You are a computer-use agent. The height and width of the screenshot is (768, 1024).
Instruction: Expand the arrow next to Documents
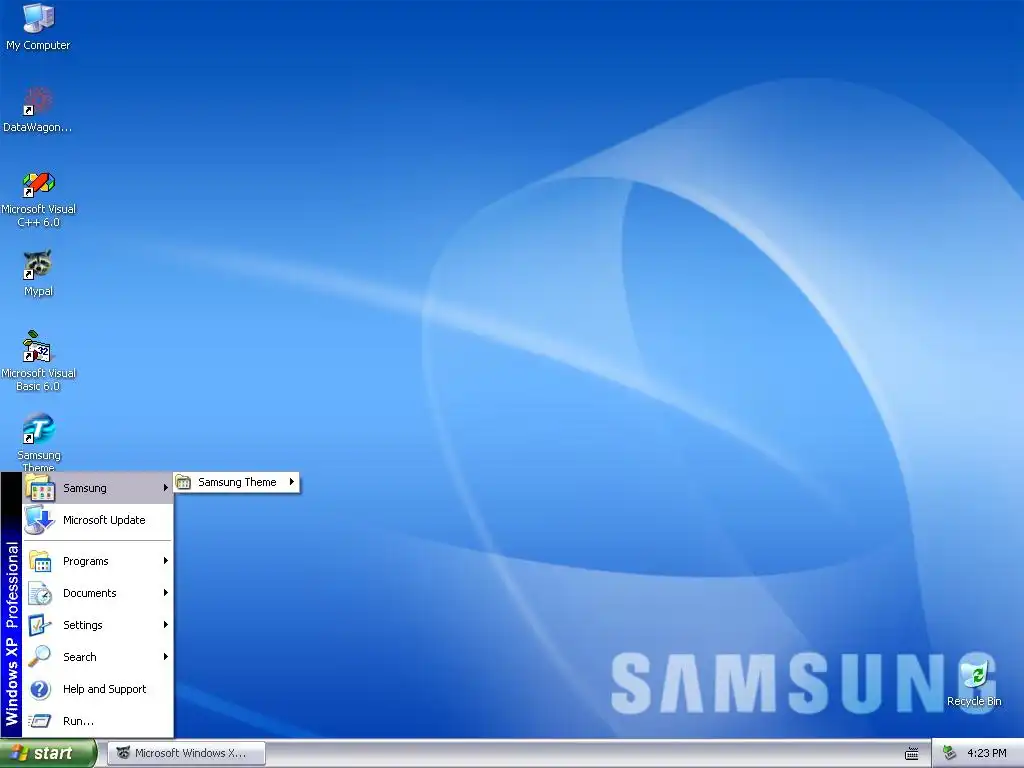click(x=166, y=593)
